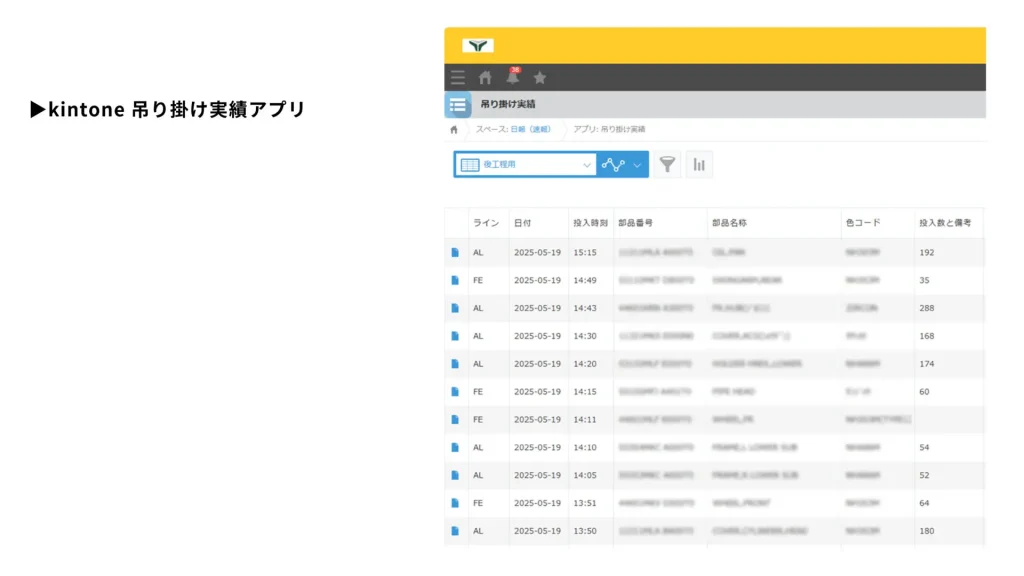This screenshot has height=576, width=1024.
Task: Open the 日報（速報） space link
Action: click(530, 129)
